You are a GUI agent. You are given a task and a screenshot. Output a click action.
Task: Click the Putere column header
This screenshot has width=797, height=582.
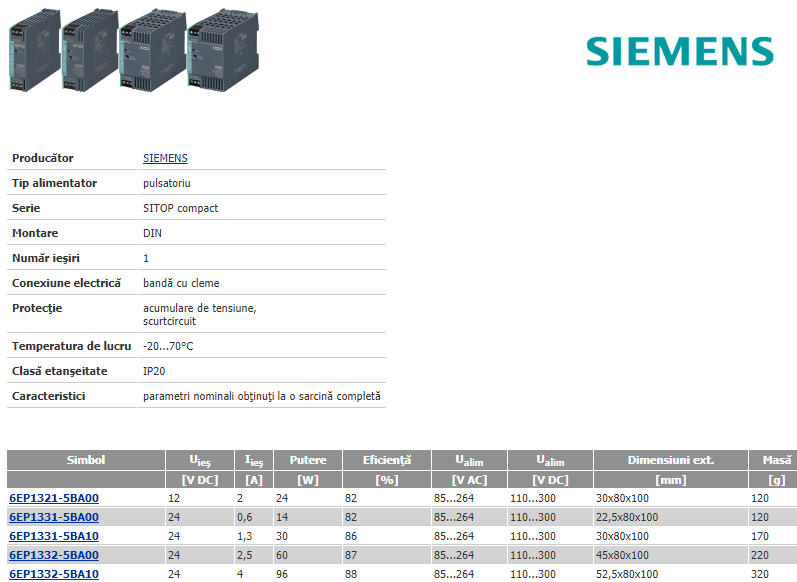pos(308,460)
